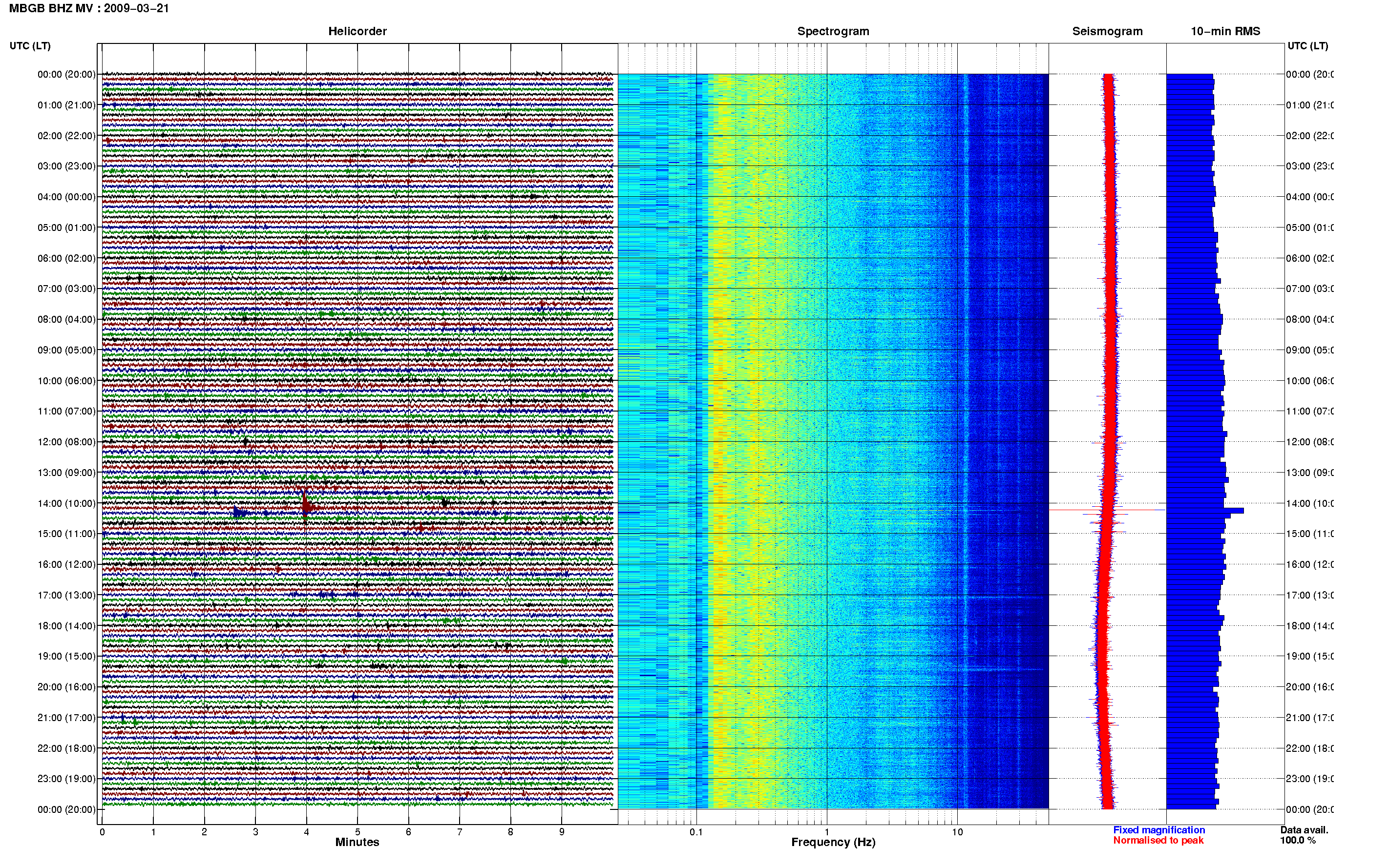Click the left '15:00 (11:00)' time label
The width and height of the screenshot is (1389, 868).
[x=66, y=533]
